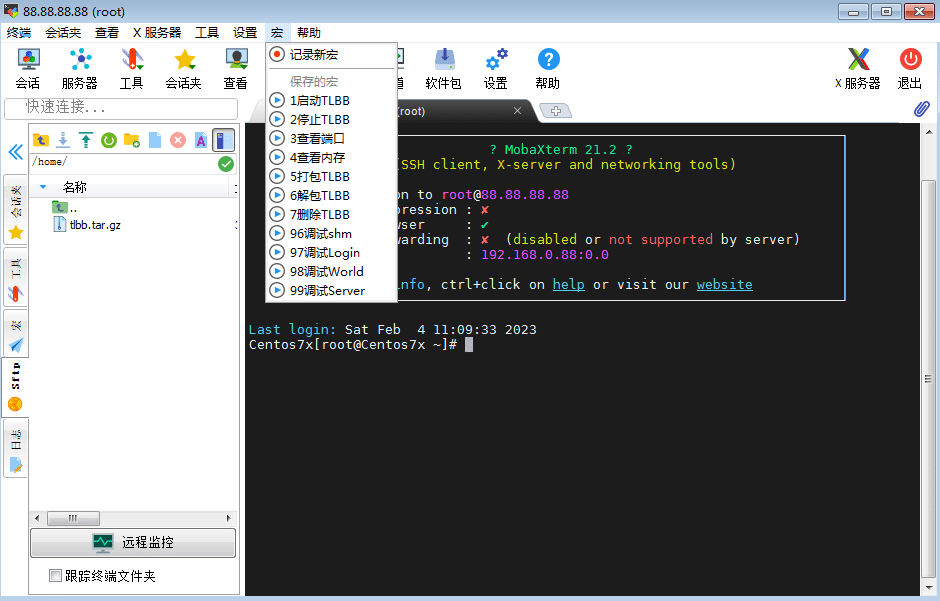The height and width of the screenshot is (601, 940).
Task: Click download selected files arrow icon
Action: point(63,140)
